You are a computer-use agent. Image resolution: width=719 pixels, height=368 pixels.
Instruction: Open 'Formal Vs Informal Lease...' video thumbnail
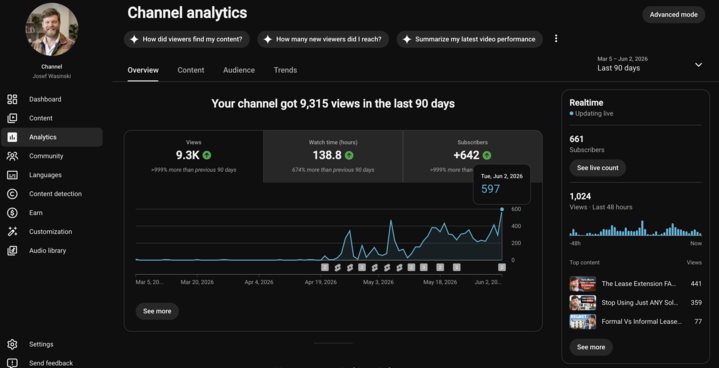click(x=583, y=321)
